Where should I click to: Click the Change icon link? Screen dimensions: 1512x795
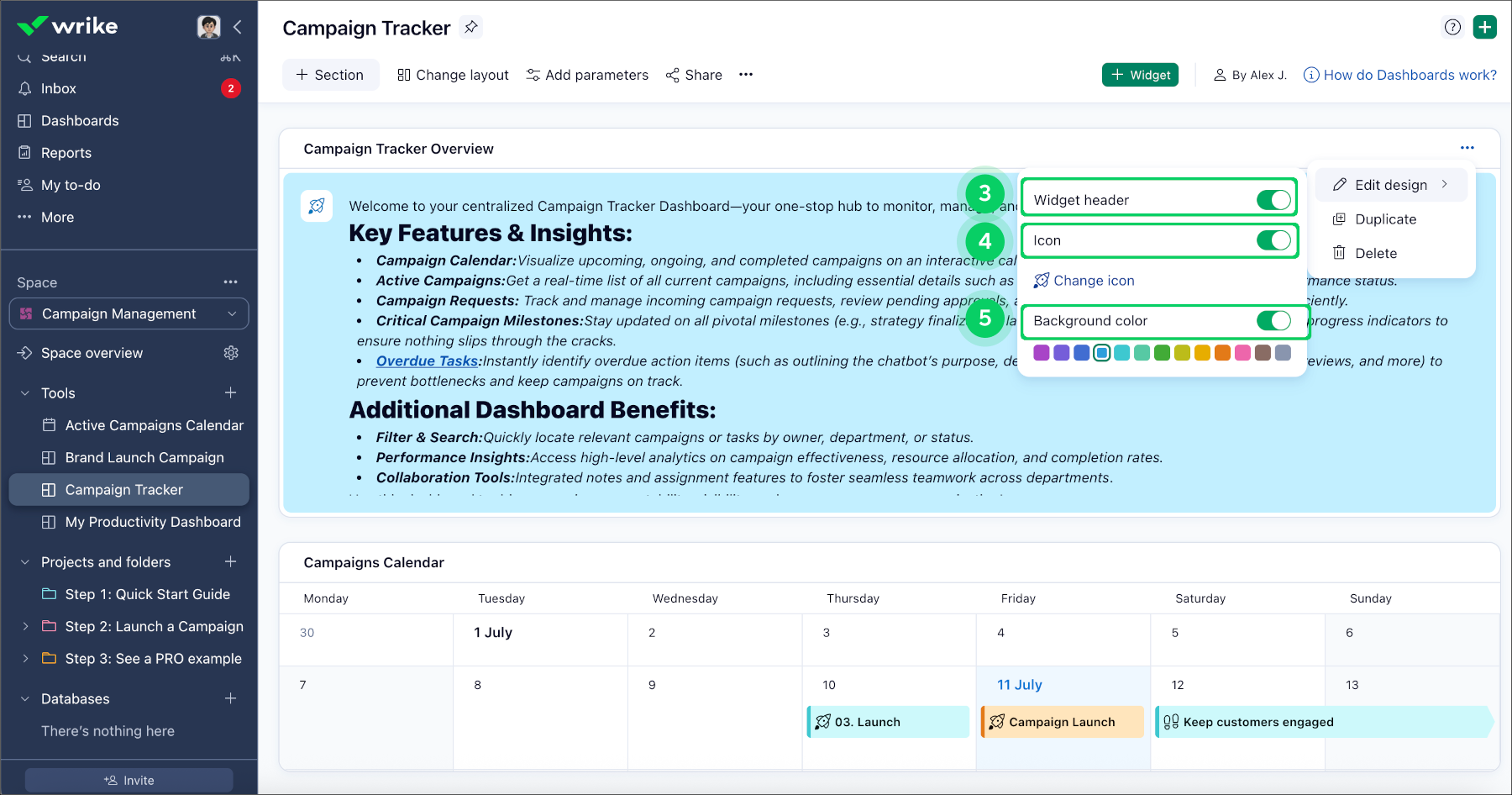pos(1093,281)
